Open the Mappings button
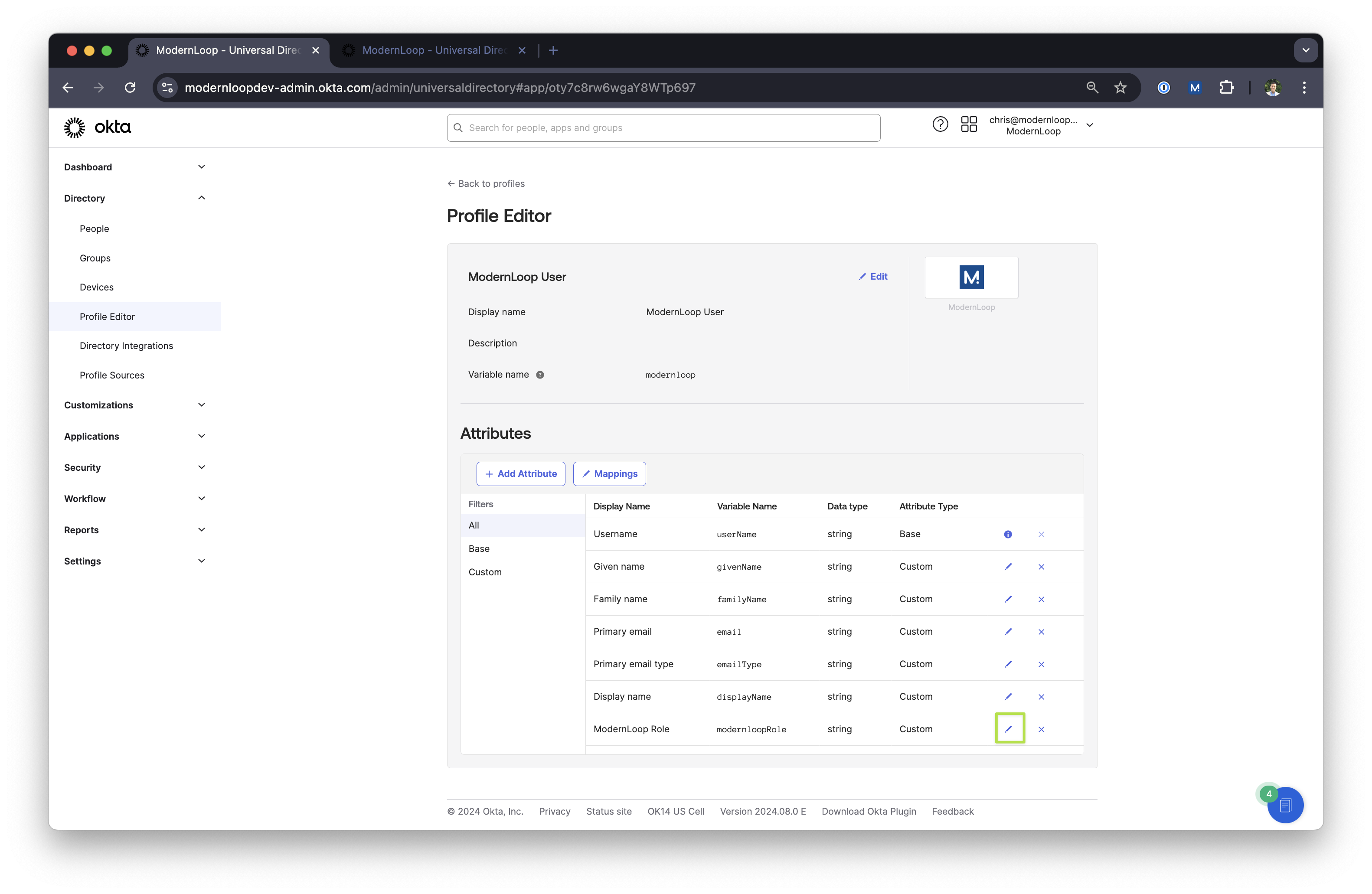 click(x=609, y=474)
